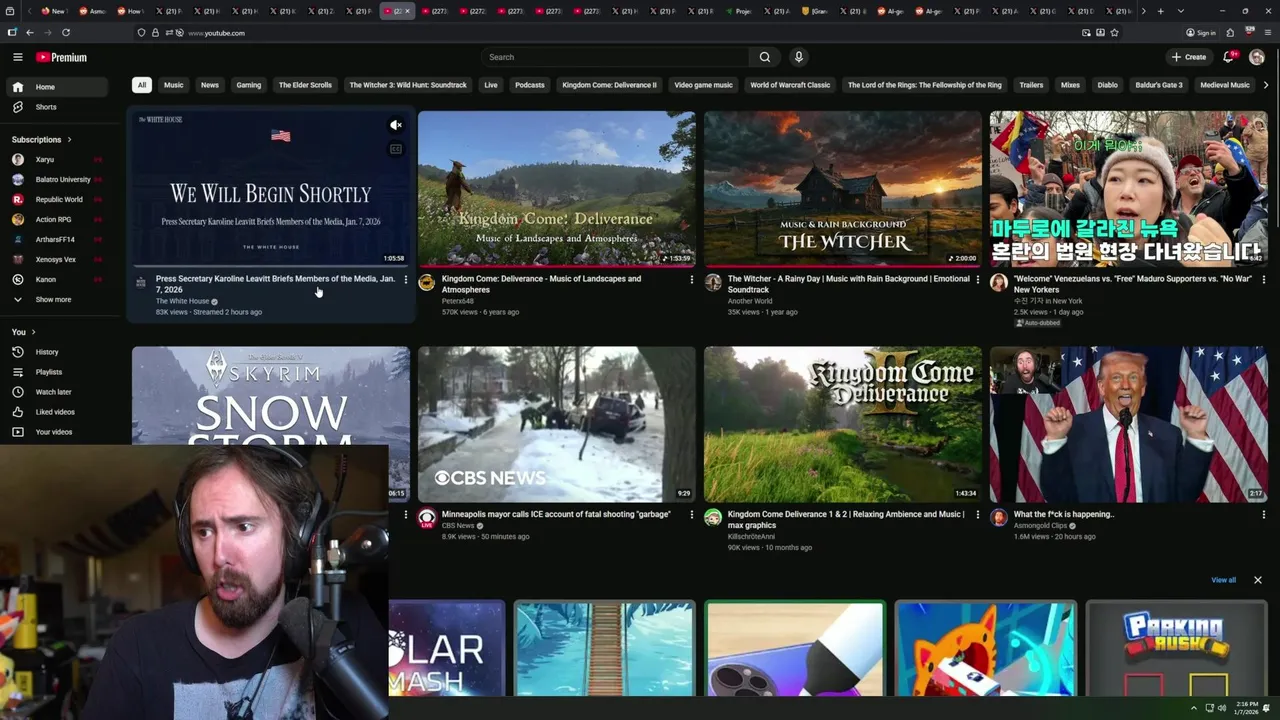Open Liked videos in the sidebar

(55, 412)
